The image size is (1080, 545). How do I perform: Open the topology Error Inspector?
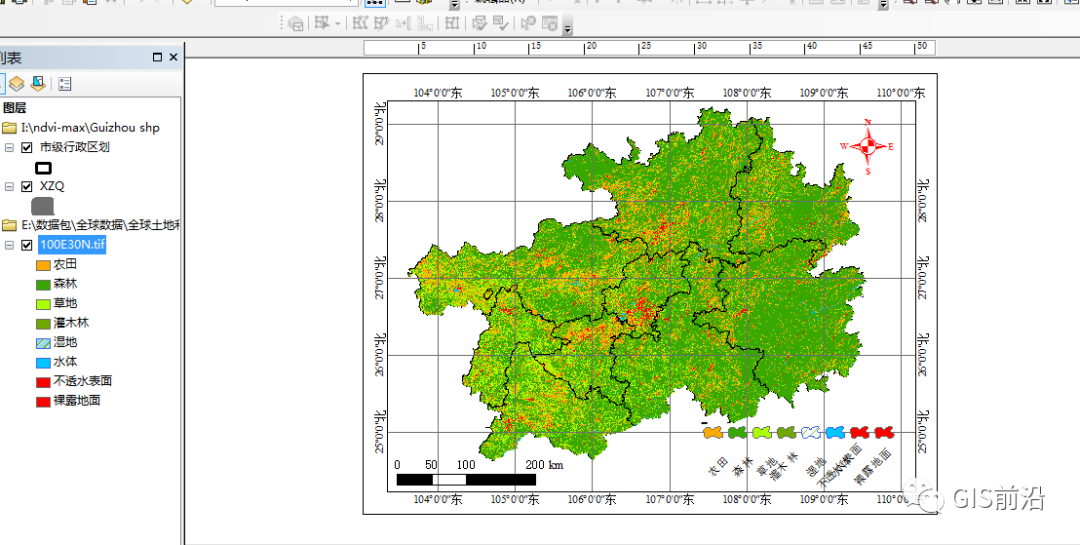pos(550,23)
